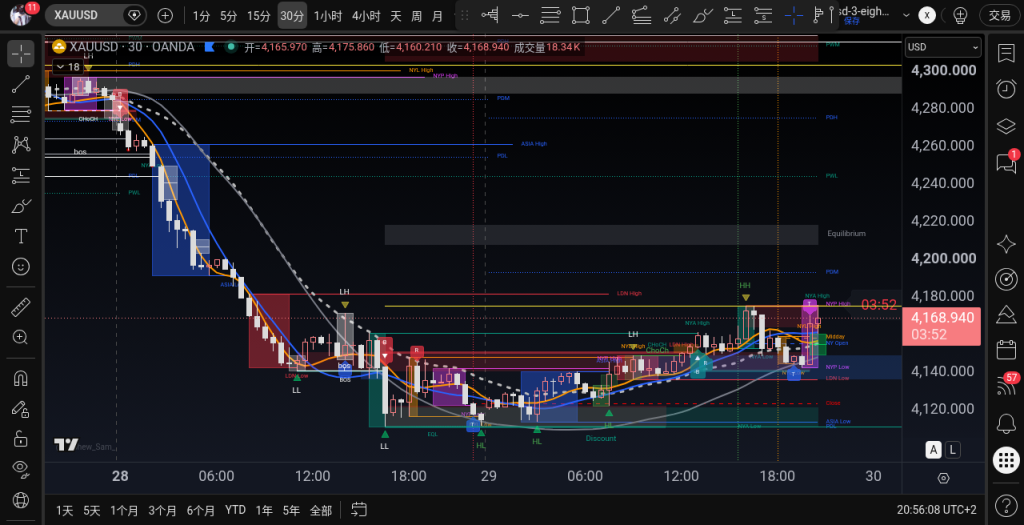1024x525 pixels.
Task: Click the 交易 trade button
Action: point(1000,15)
